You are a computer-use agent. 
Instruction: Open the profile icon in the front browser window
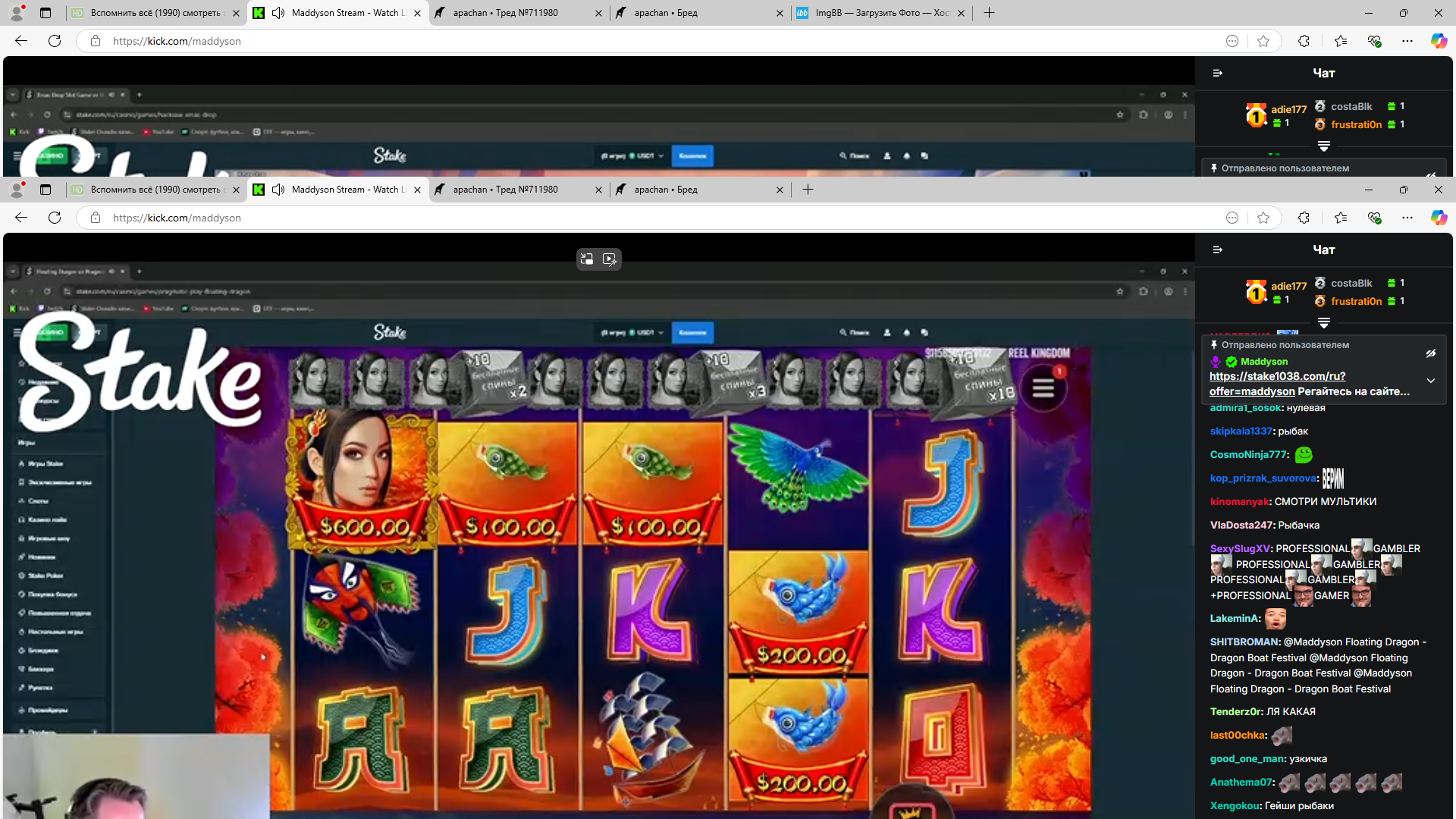(17, 190)
